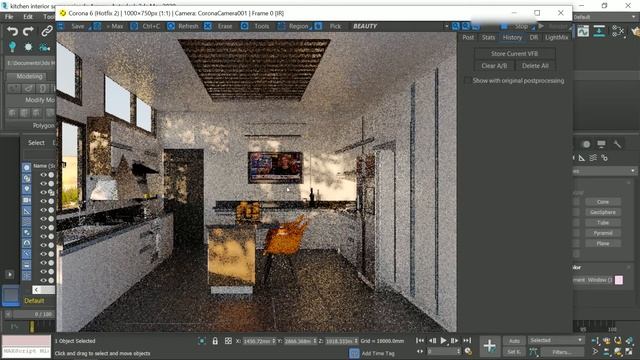Click Store Current VFB button
640x360 pixels.
[x=514, y=53]
